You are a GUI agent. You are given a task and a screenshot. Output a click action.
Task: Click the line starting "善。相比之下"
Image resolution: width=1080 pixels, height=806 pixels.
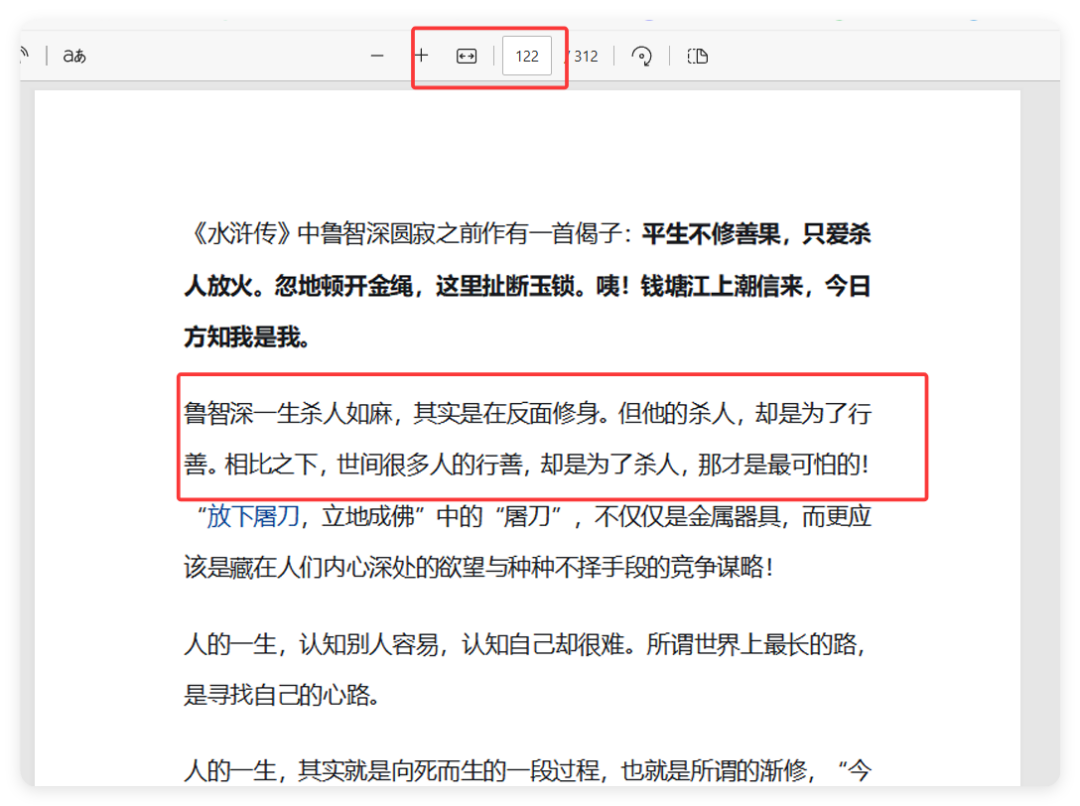pos(527,465)
